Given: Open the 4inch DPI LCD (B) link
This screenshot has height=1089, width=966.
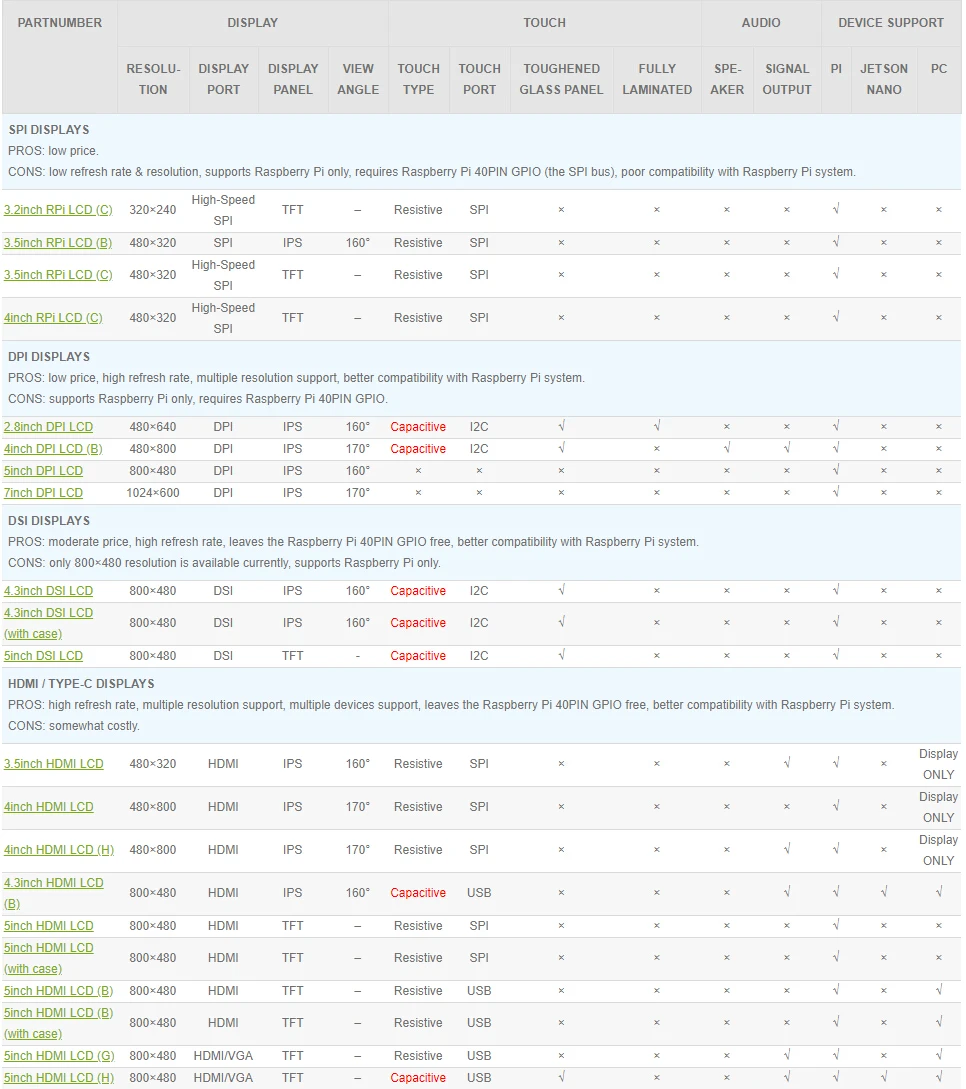Looking at the screenshot, I should coord(53,449).
